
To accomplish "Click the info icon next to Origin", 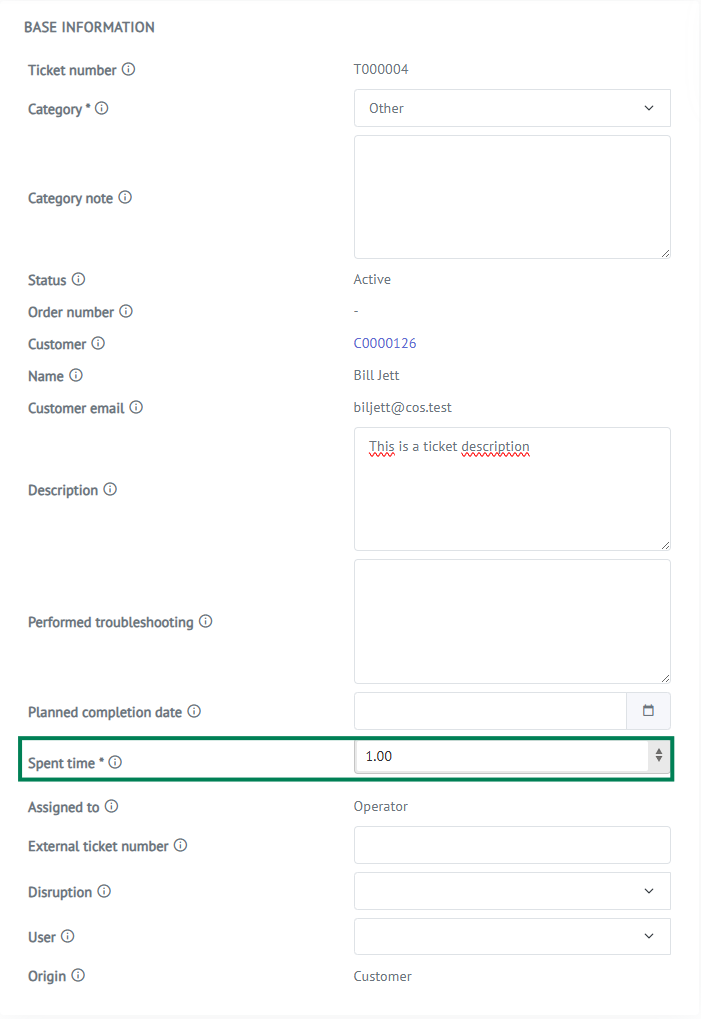I will (x=78, y=975).
